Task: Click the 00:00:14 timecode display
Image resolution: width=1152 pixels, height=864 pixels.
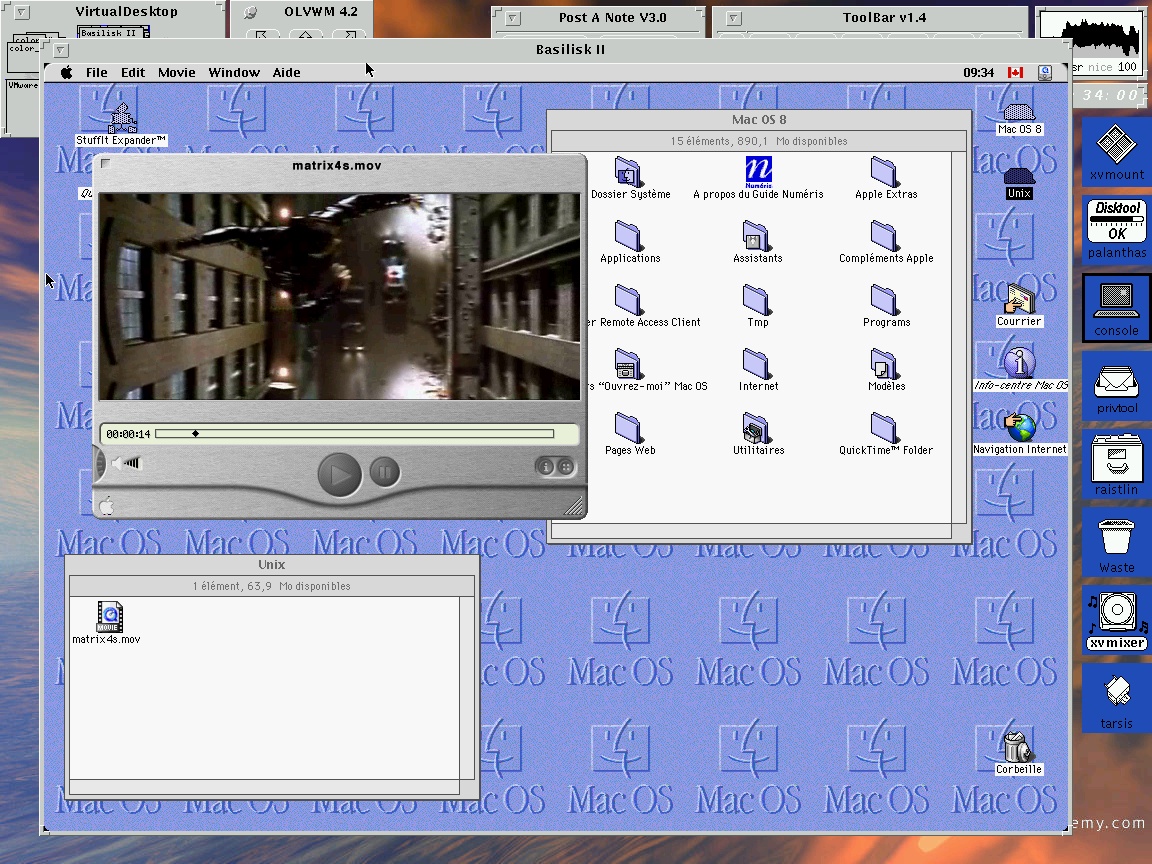Action: click(x=128, y=434)
